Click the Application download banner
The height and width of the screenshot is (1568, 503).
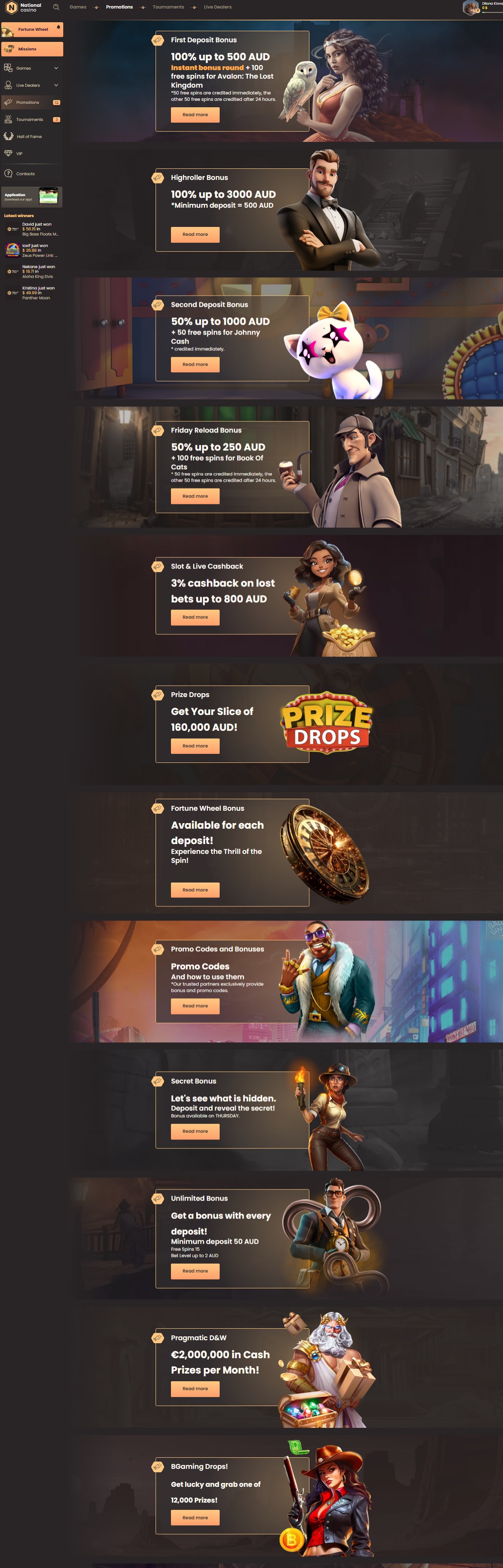[32, 197]
